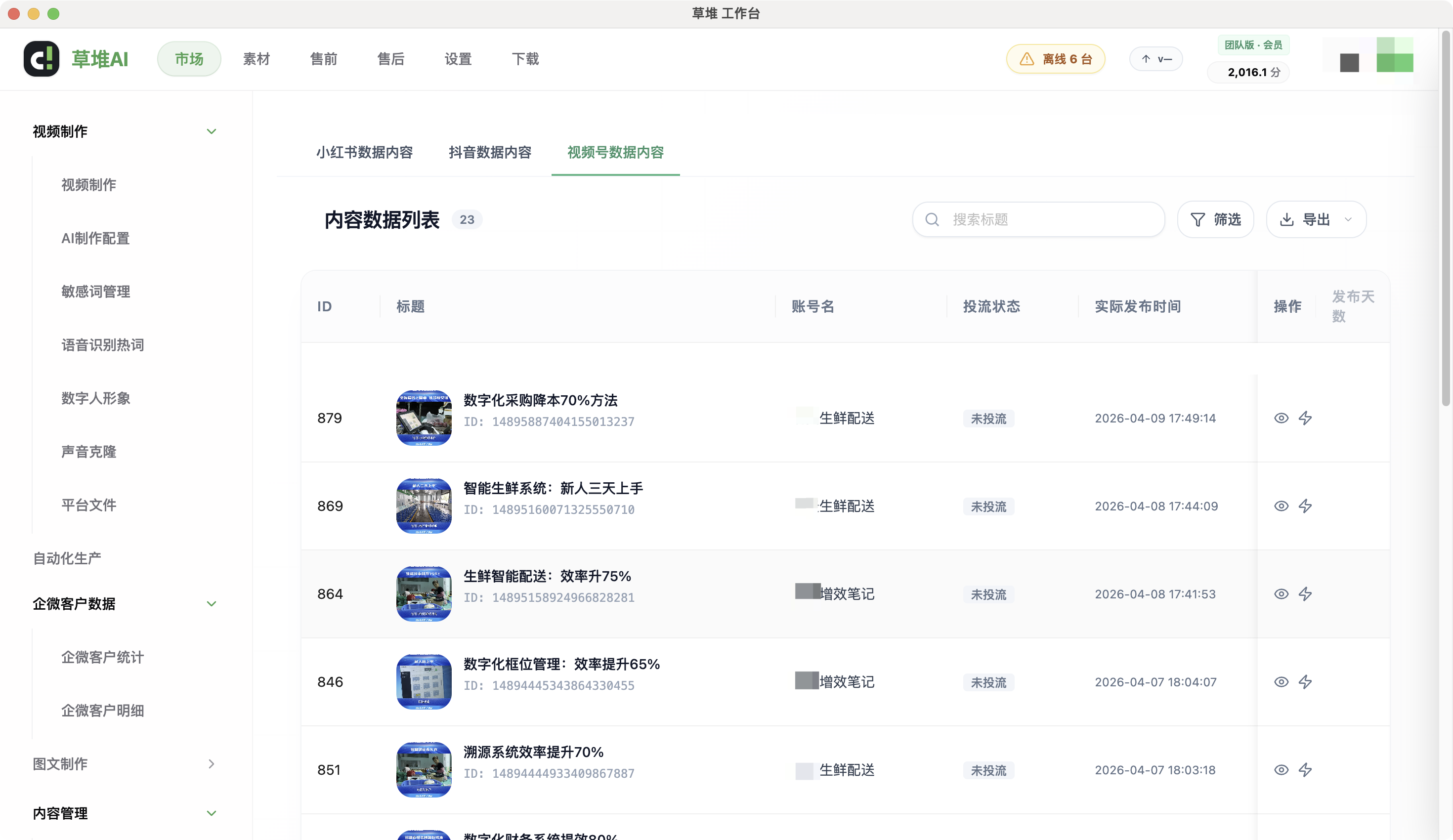Open 语音识别热词 in sidebar
Viewport: 1453px width, 840px height.
(x=103, y=345)
